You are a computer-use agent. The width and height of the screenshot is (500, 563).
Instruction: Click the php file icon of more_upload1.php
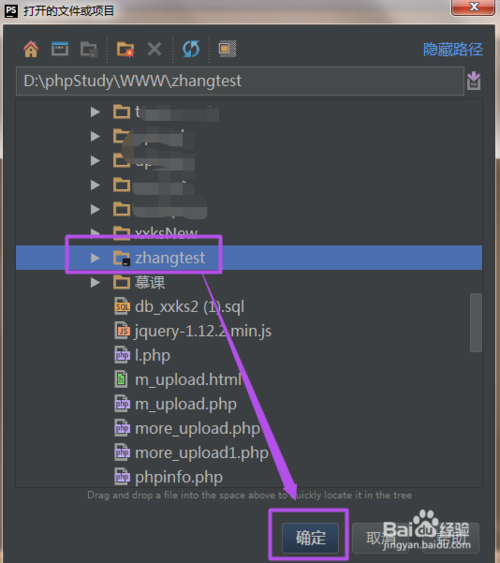[x=122, y=452]
